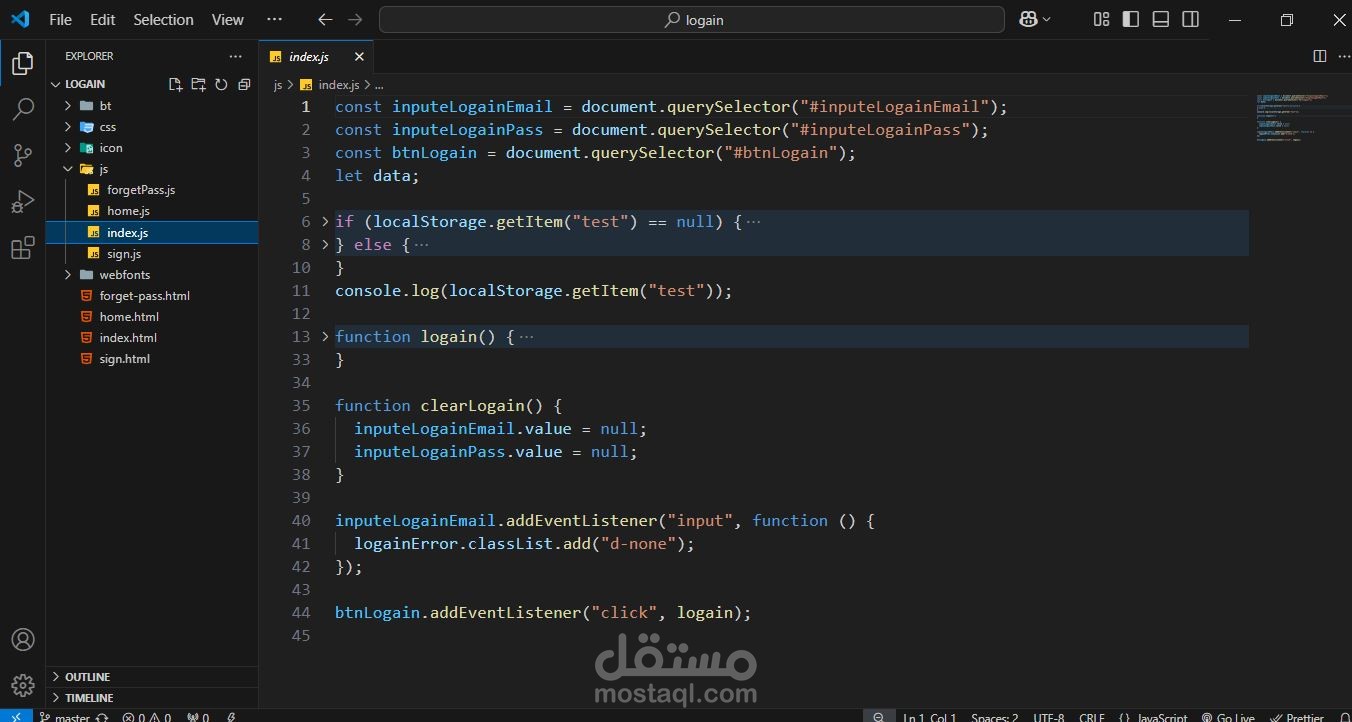Image resolution: width=1352 pixels, height=722 pixels.
Task: Open the Manage gear menu
Action: pos(22,685)
